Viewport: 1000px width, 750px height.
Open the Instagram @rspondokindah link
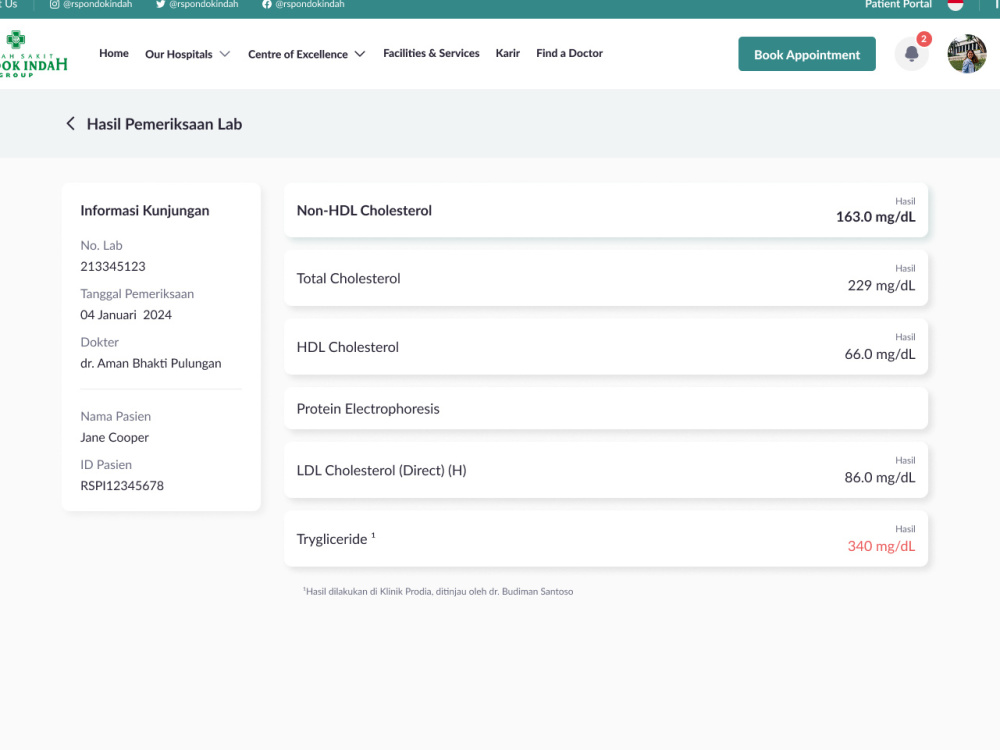click(91, 4)
